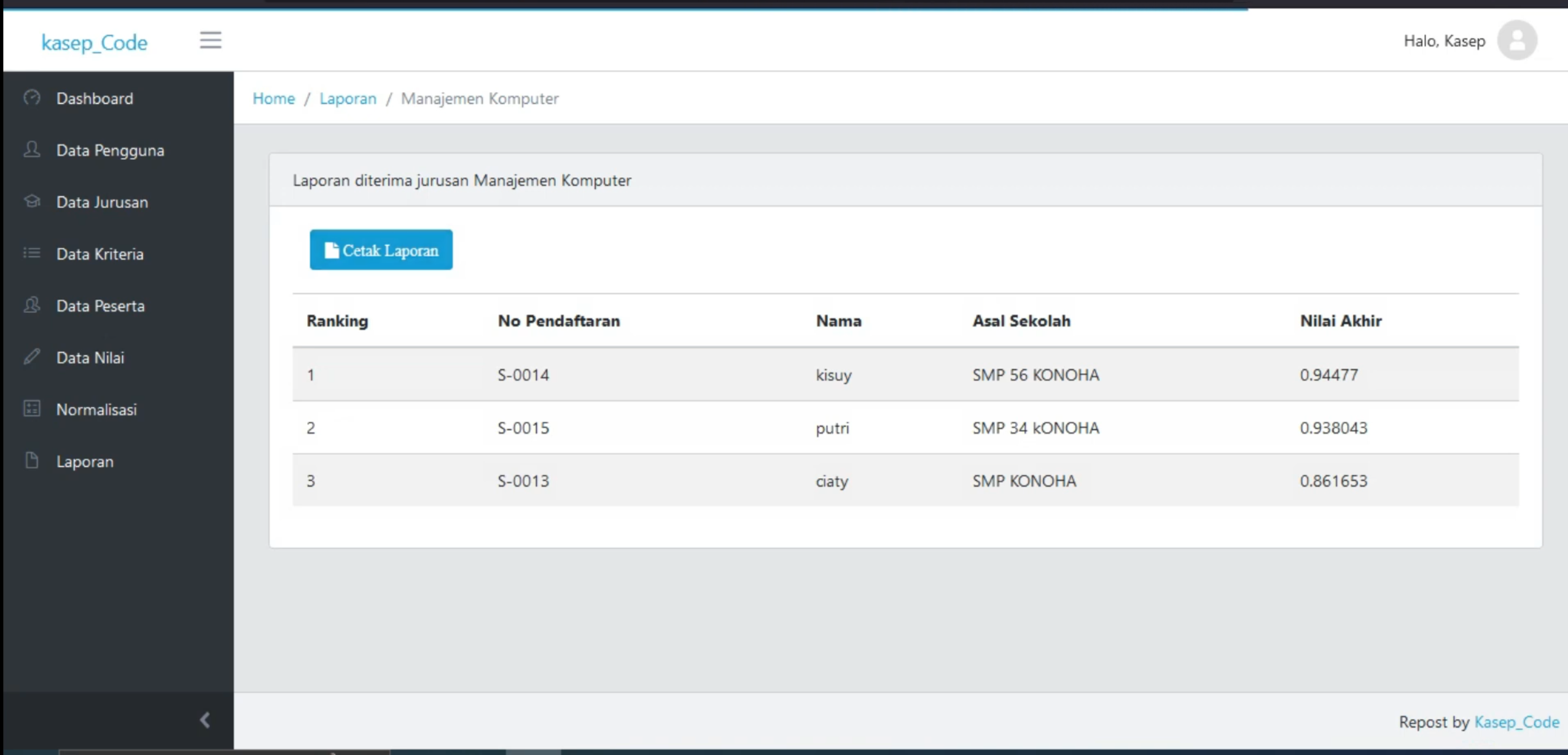Click the Ranking column header
The width and height of the screenshot is (1568, 755).
click(337, 321)
